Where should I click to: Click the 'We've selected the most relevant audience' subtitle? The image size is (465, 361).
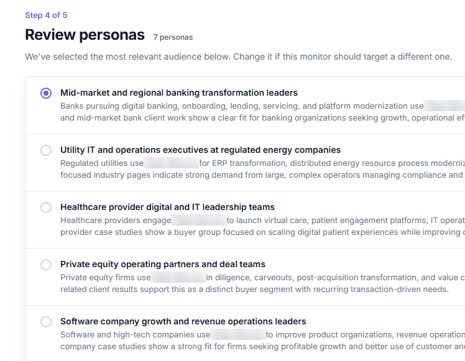click(238, 57)
